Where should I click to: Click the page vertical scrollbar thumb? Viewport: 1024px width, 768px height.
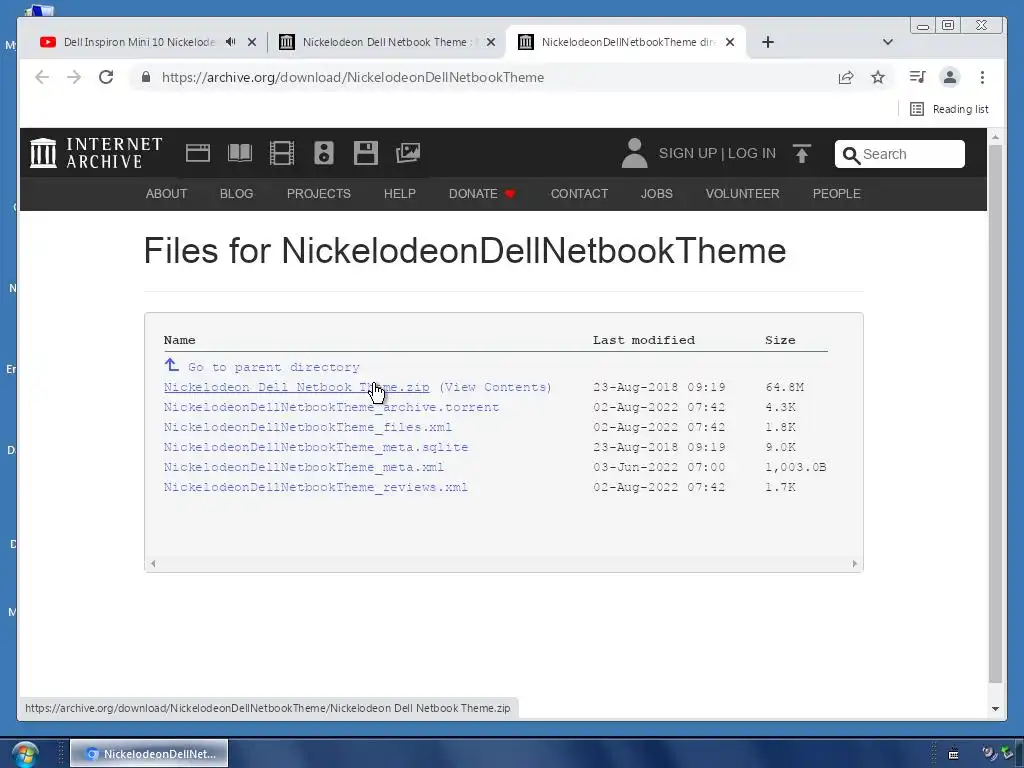tap(995, 414)
